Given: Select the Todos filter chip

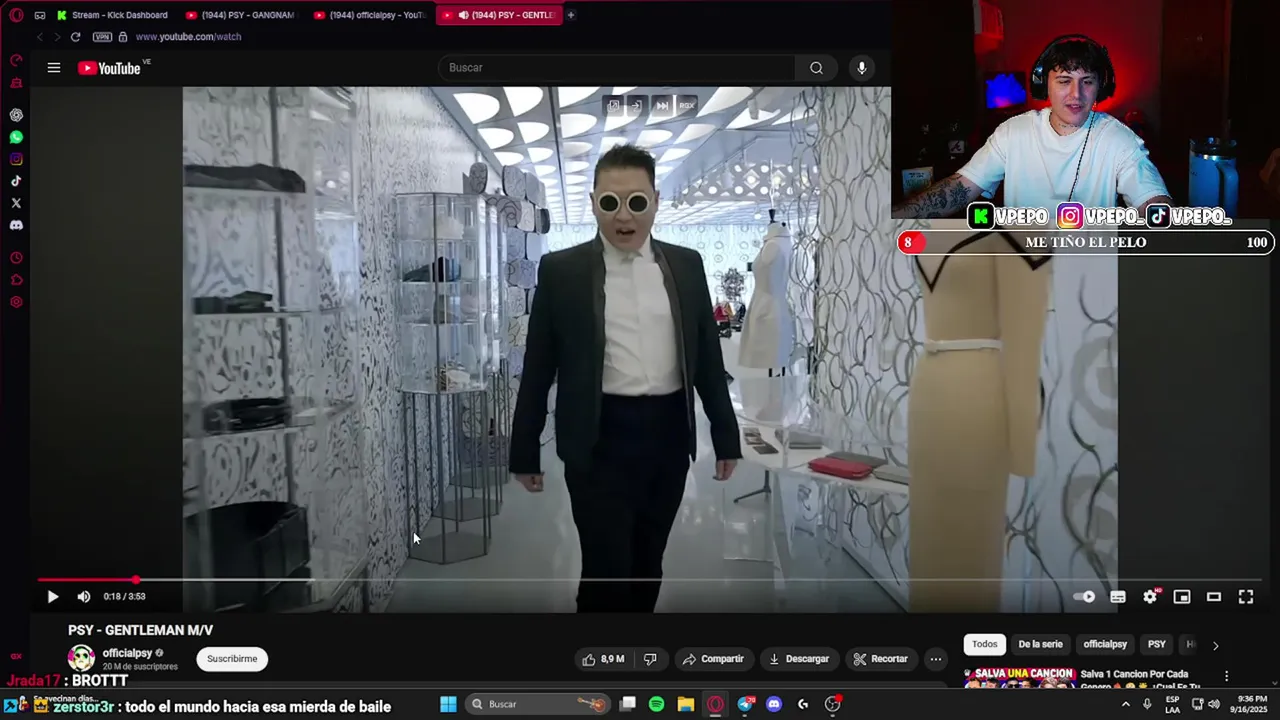Looking at the screenshot, I should pyautogui.click(x=985, y=645).
